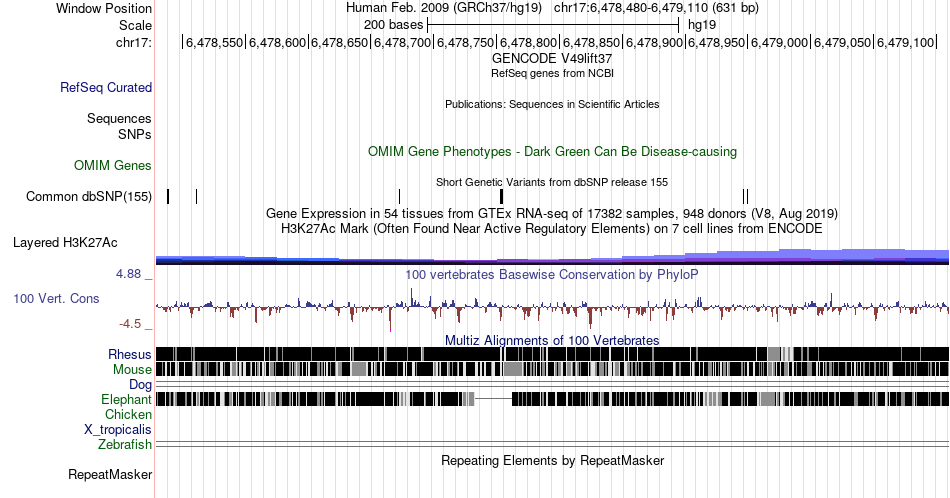The height and width of the screenshot is (498, 950).
Task: Click the OMIM Gene Phenotypes track title
Action: (552, 151)
